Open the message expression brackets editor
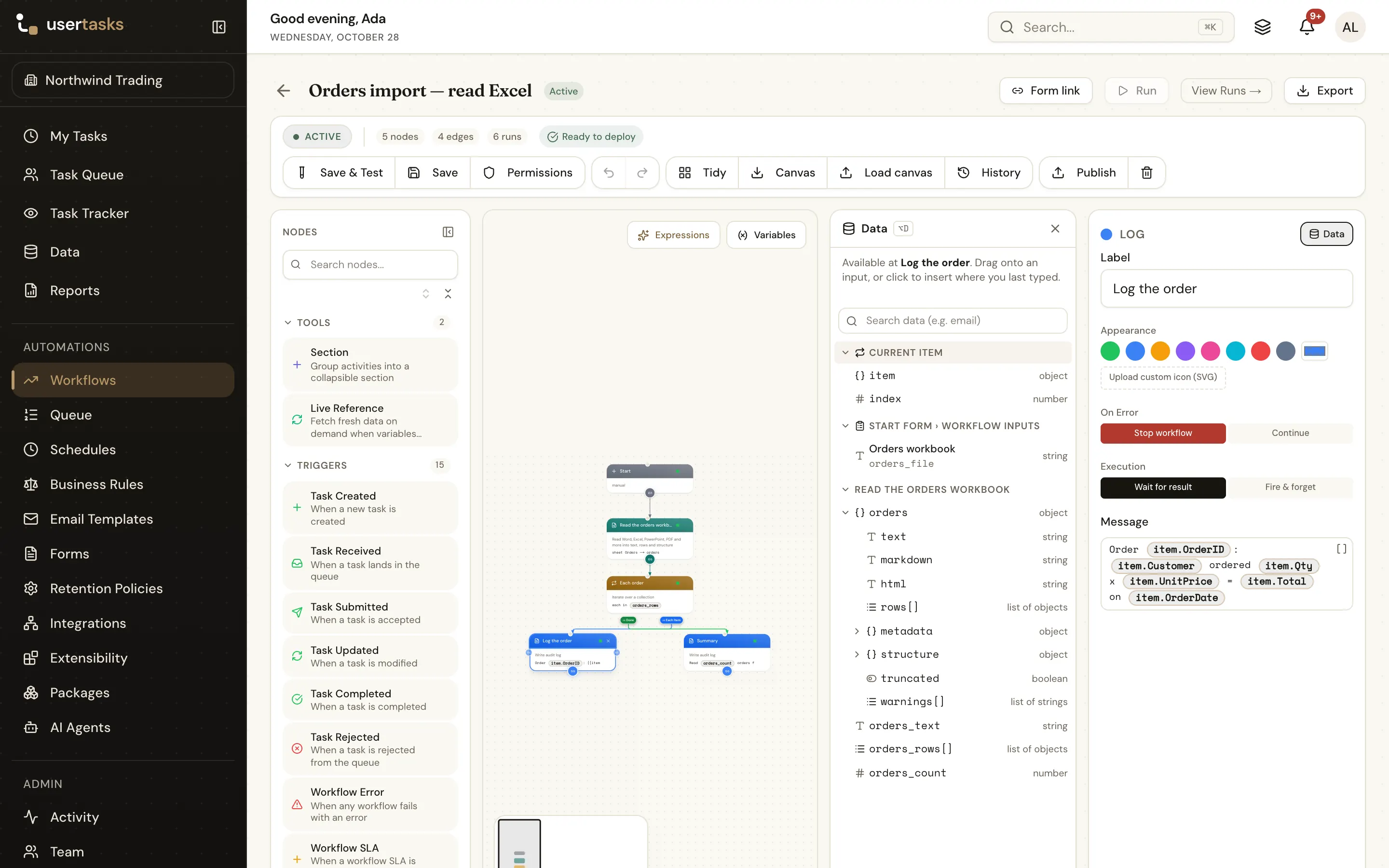Screen dimensions: 1389x868 [1341, 549]
